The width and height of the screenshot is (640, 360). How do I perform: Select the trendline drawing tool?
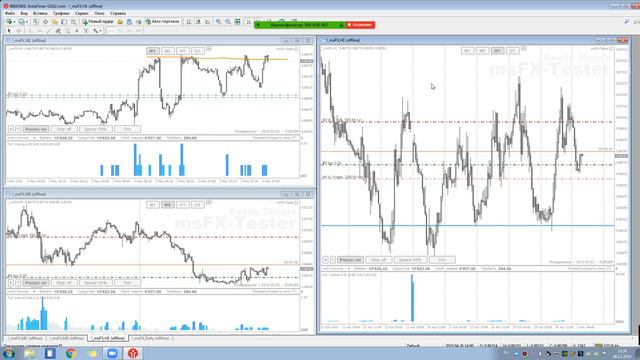[x=49, y=31]
